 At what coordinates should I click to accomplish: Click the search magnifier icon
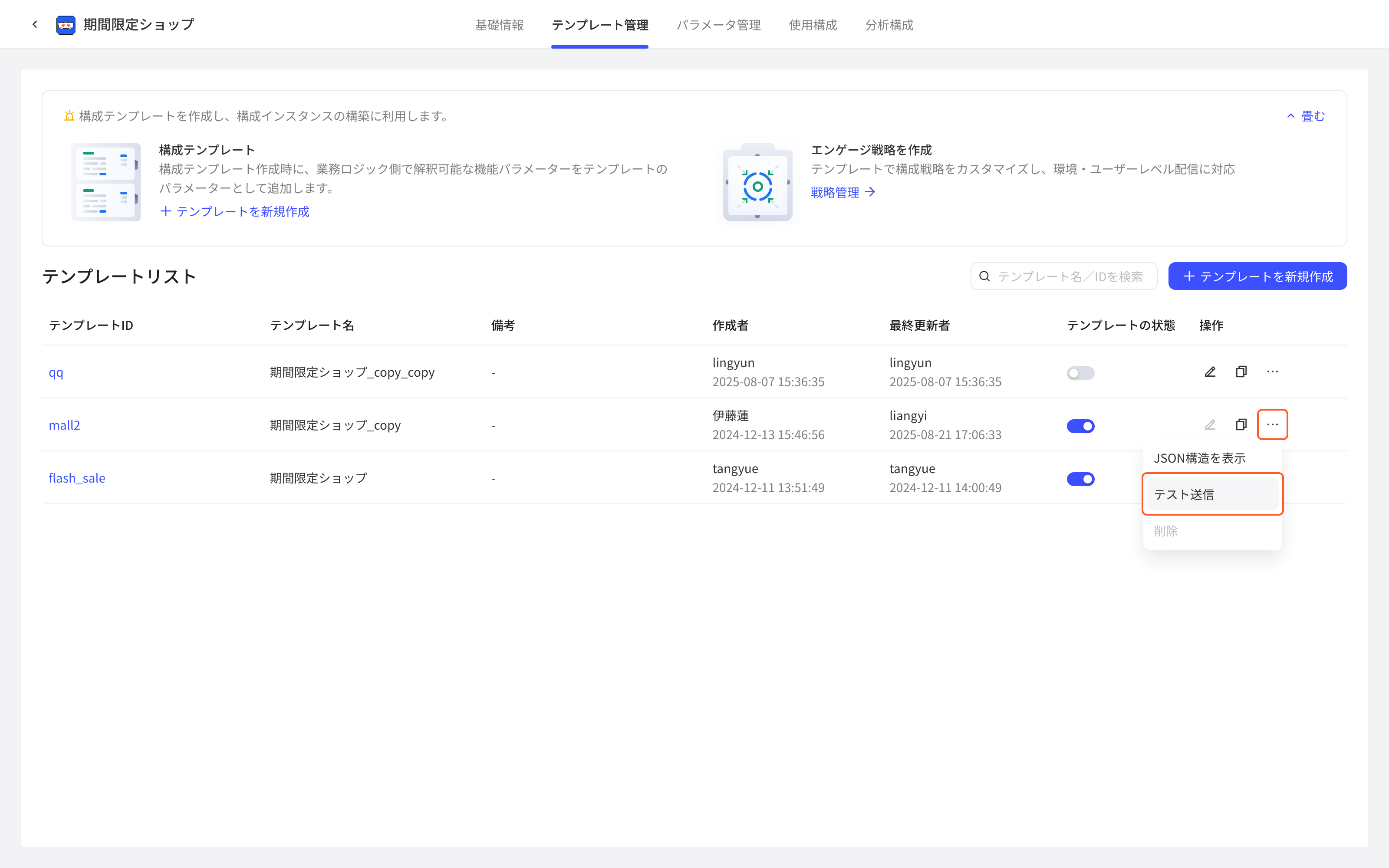click(984, 276)
